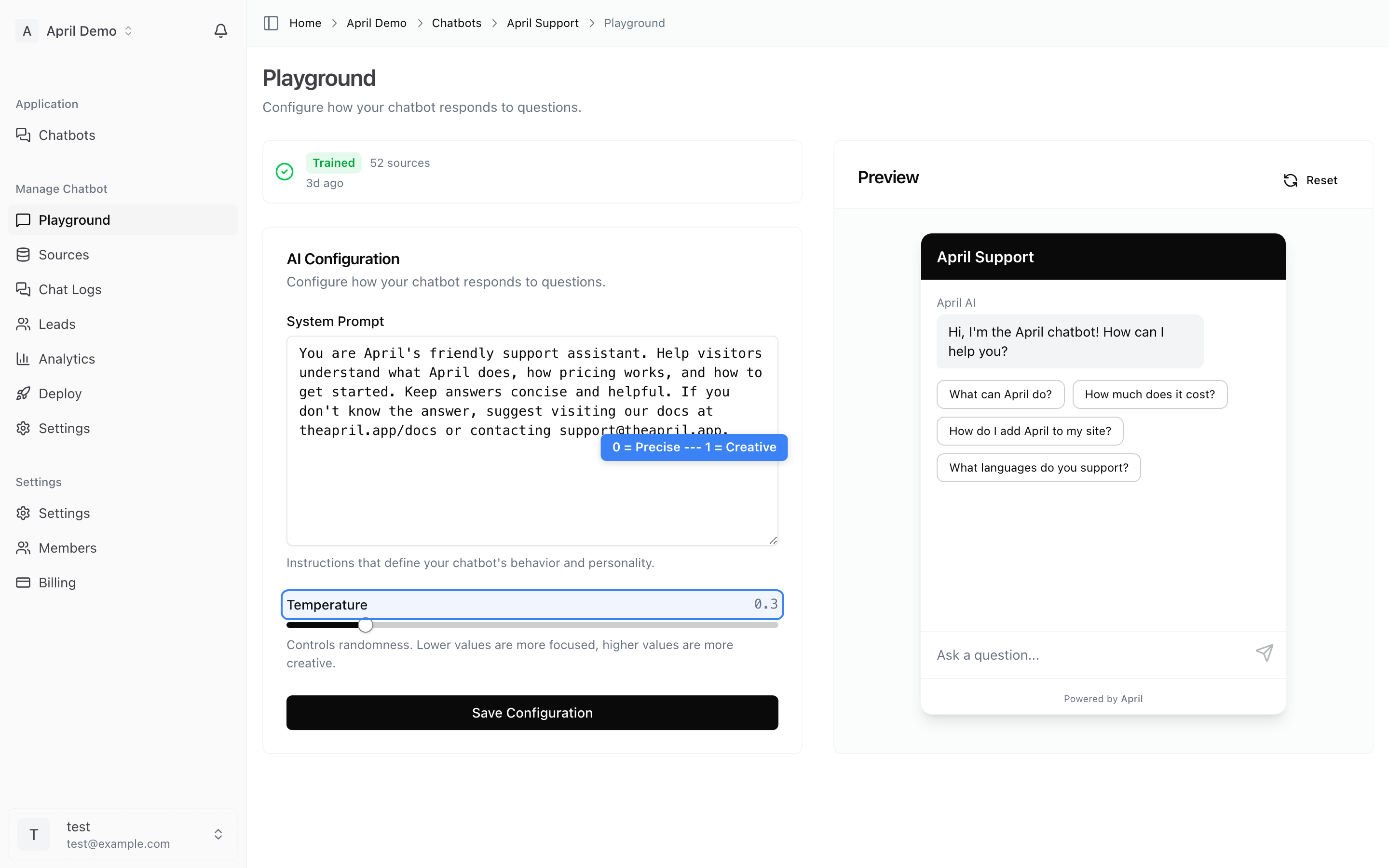Click the Chatbots speech bubbles icon

coord(23,135)
